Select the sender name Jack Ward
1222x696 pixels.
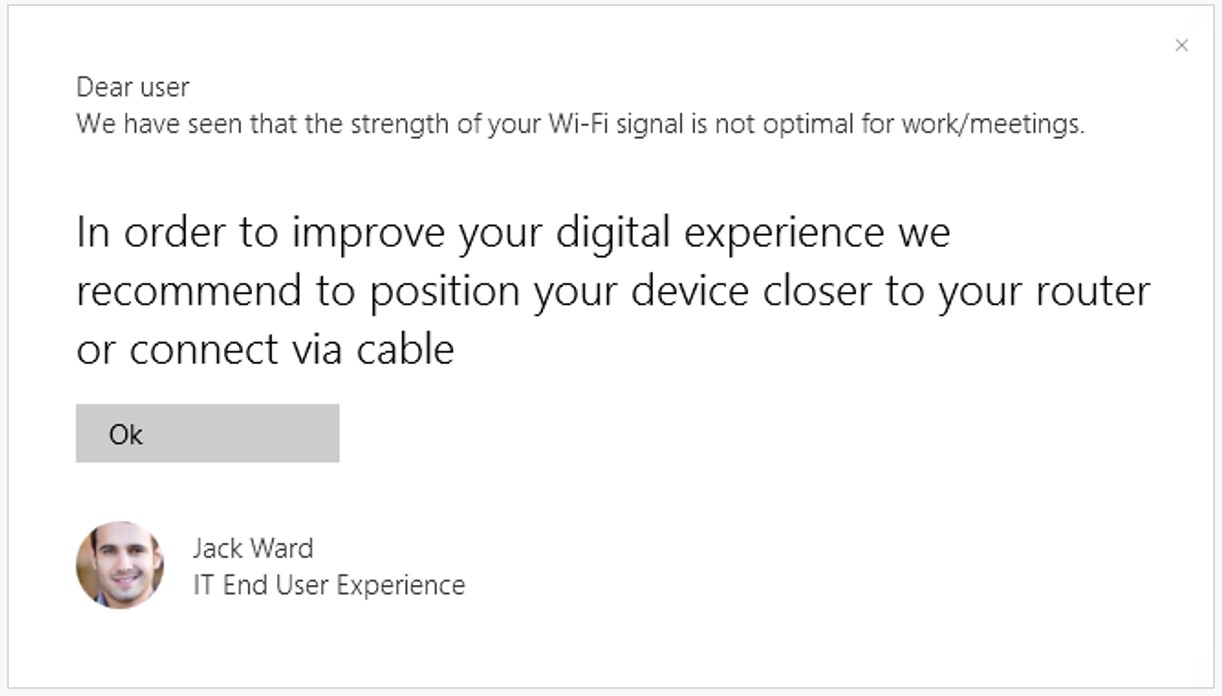(x=253, y=548)
